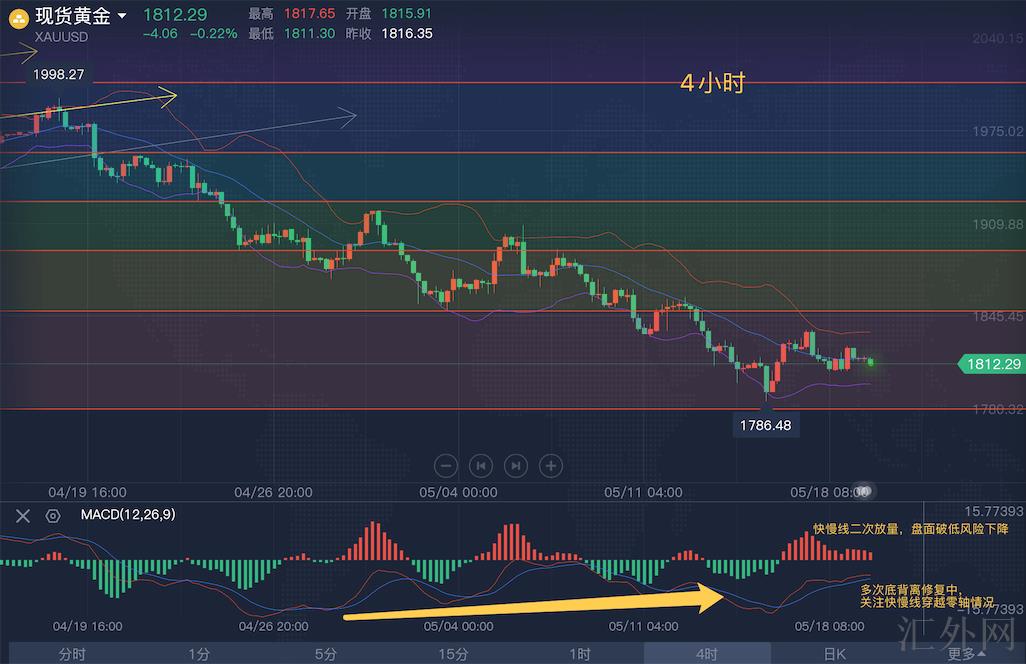Image resolution: width=1026 pixels, height=664 pixels.
Task: Jump to the chart's first candle
Action: click(481, 465)
